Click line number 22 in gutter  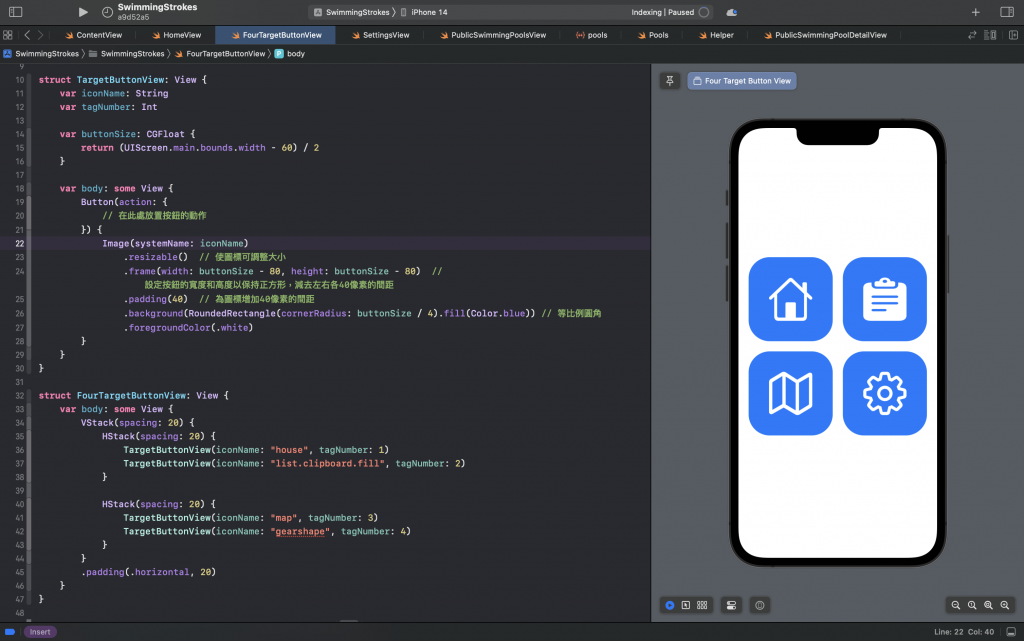(x=20, y=243)
